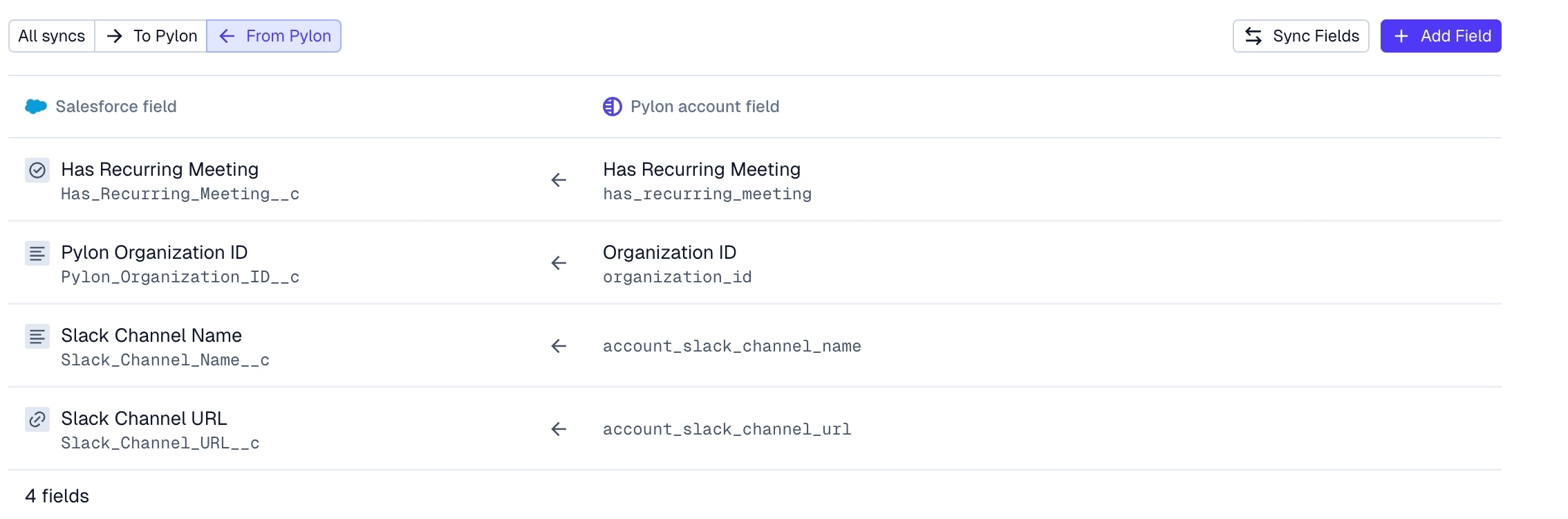Click the Slack Channel URL field name

tap(144, 419)
